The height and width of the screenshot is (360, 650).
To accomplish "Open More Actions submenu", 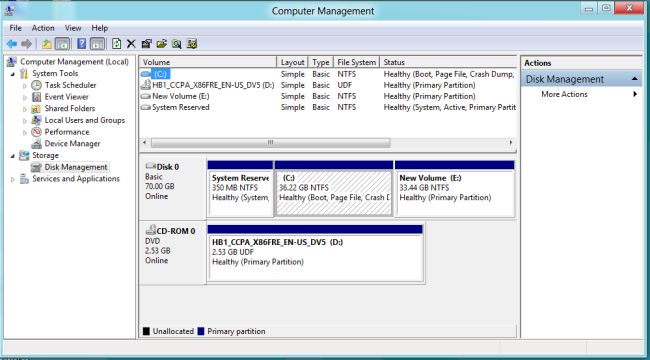I will 581,94.
